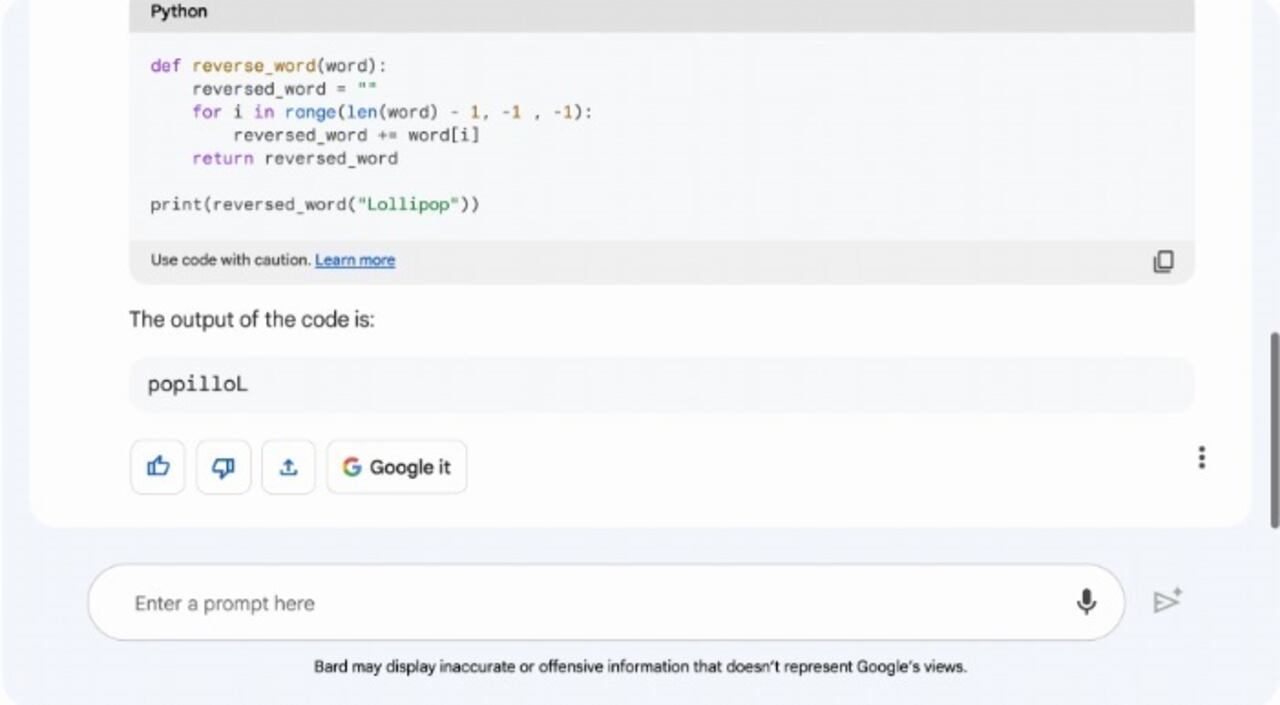
Task: Select the Python code block header
Action: tap(178, 12)
